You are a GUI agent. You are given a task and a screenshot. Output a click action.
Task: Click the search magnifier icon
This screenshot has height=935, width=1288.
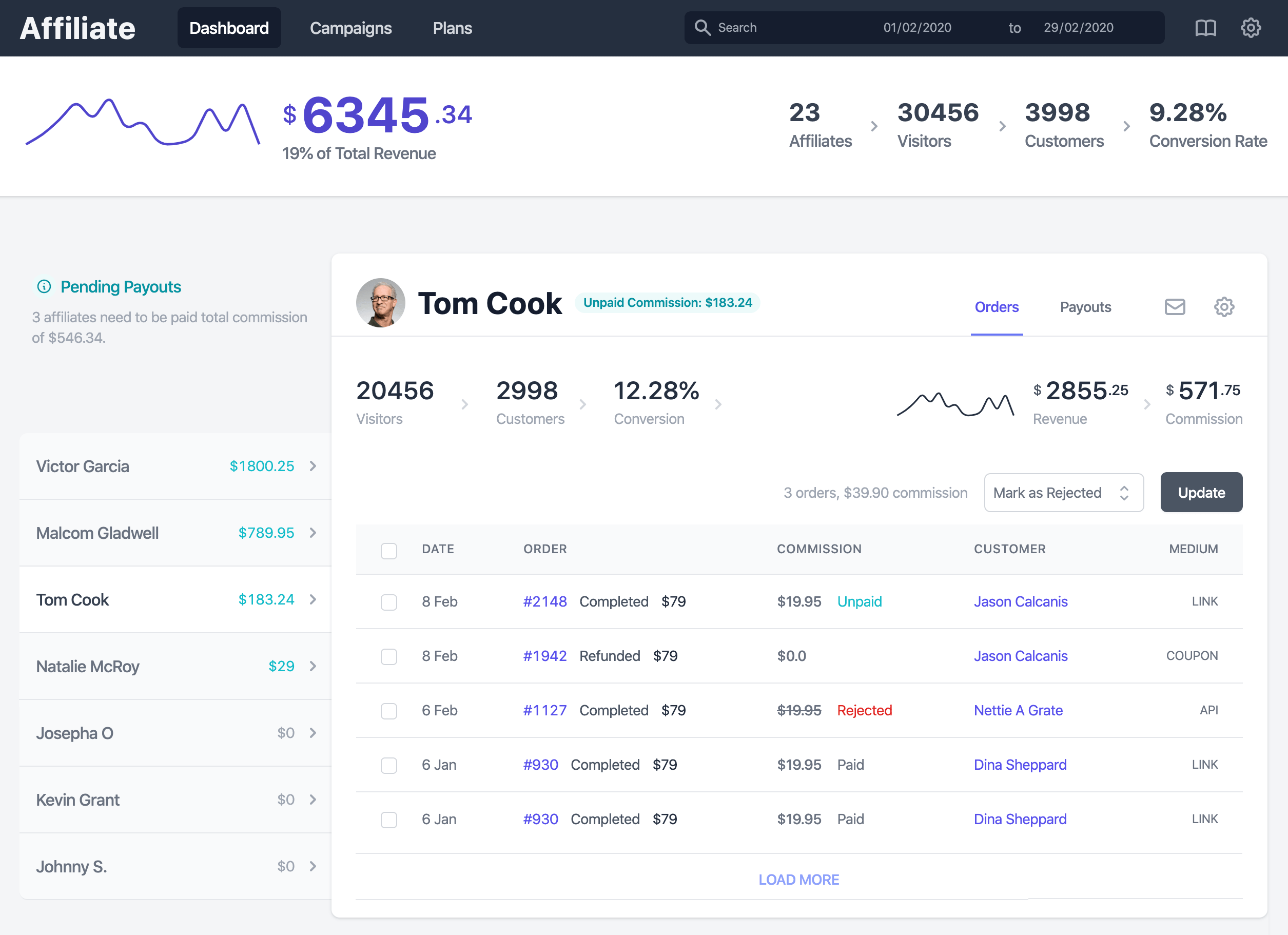click(x=702, y=28)
